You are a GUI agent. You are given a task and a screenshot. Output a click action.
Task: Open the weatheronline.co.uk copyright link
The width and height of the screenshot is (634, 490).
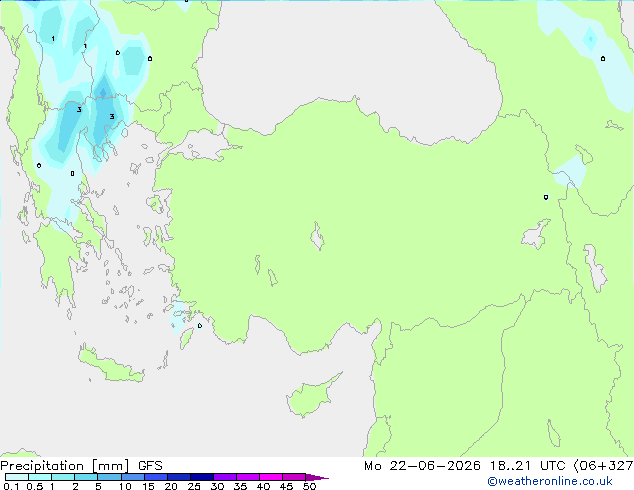[550, 481]
